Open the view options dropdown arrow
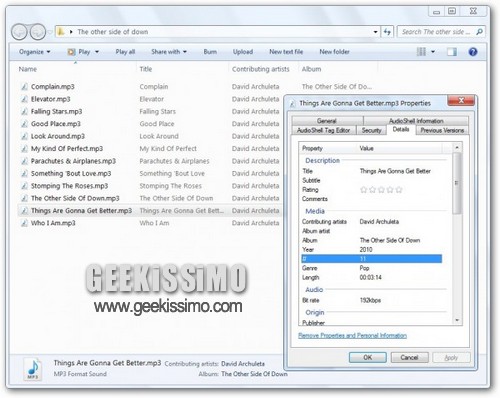The image size is (500, 398). pos(433,52)
